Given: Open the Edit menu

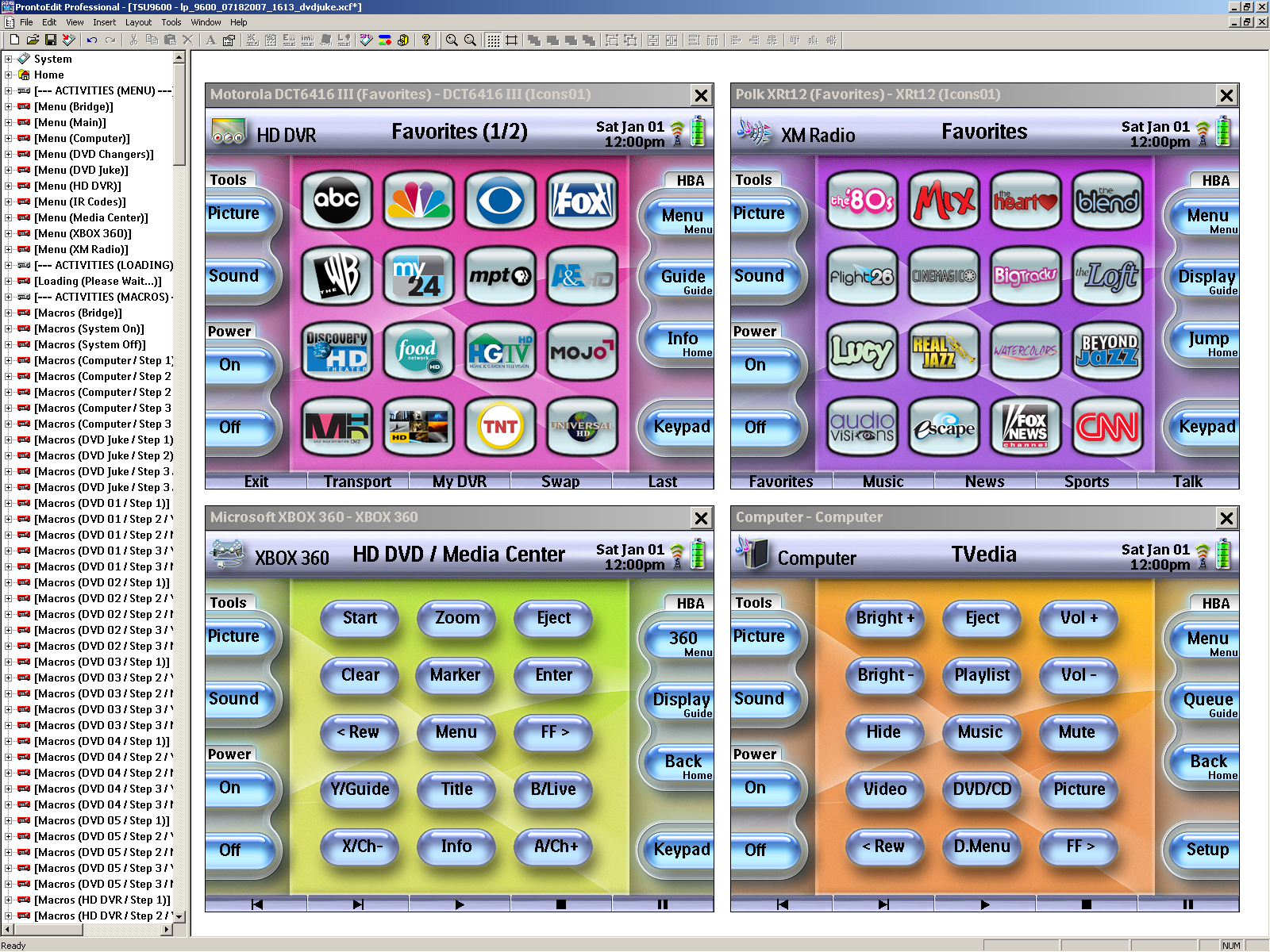Looking at the screenshot, I should tap(49, 22).
